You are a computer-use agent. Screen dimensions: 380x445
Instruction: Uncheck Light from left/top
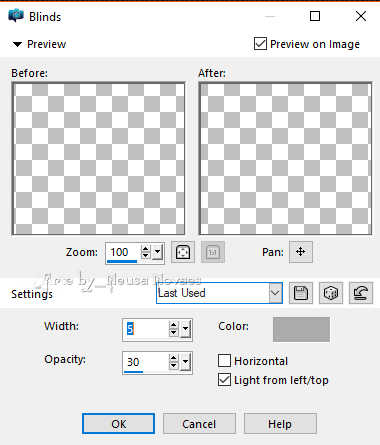point(224,379)
